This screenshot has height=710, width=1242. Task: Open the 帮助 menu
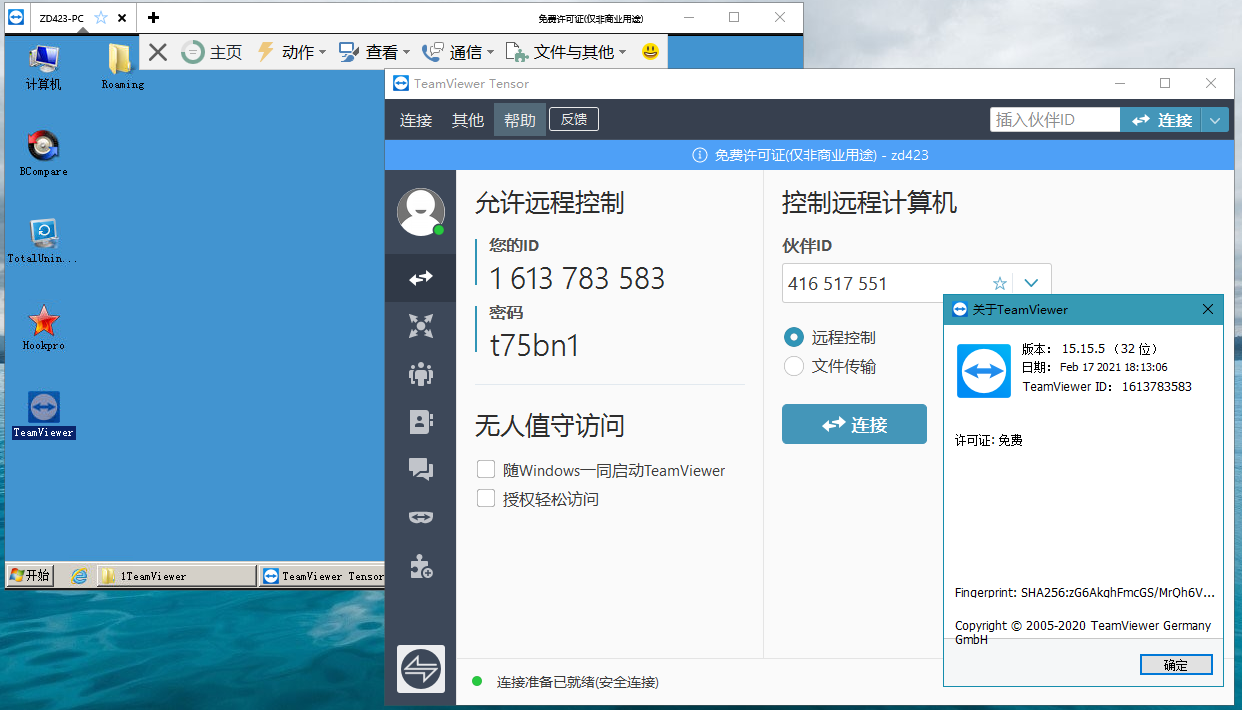(x=520, y=120)
